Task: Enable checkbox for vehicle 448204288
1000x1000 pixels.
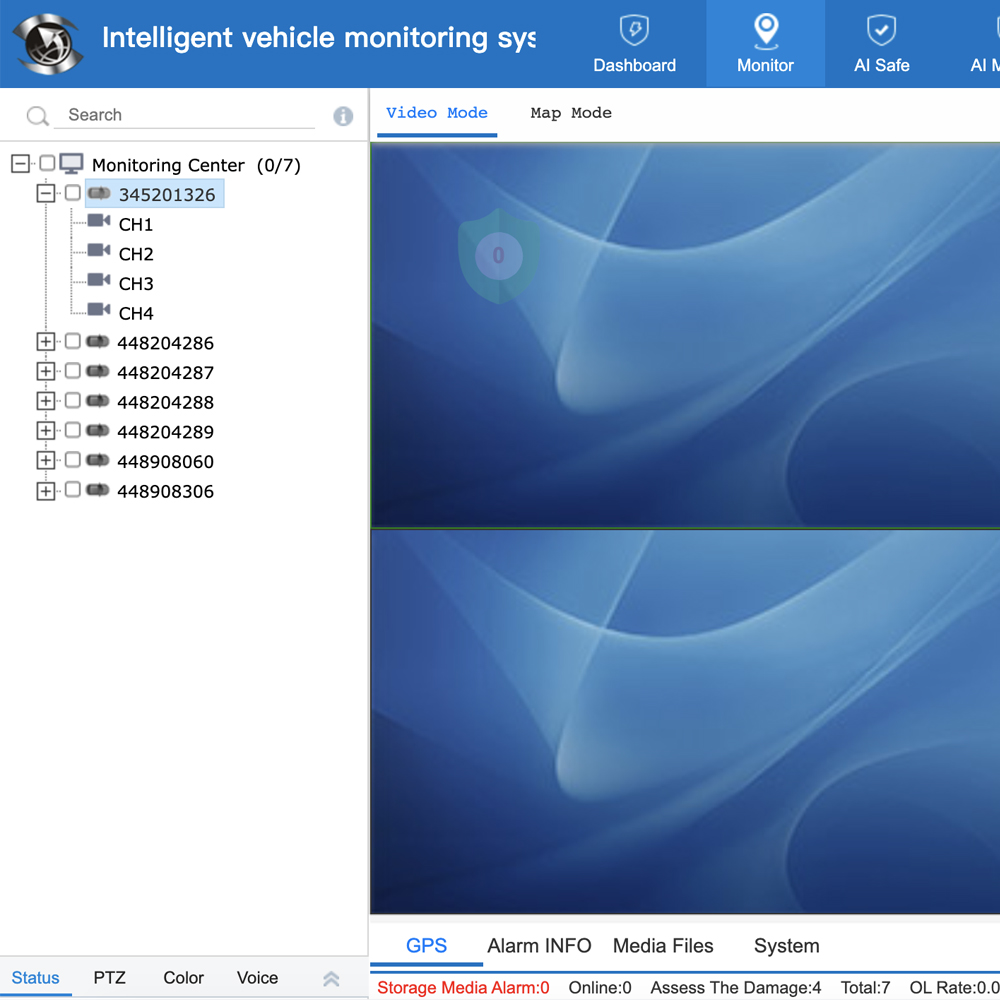Action: pyautogui.click(x=72, y=401)
